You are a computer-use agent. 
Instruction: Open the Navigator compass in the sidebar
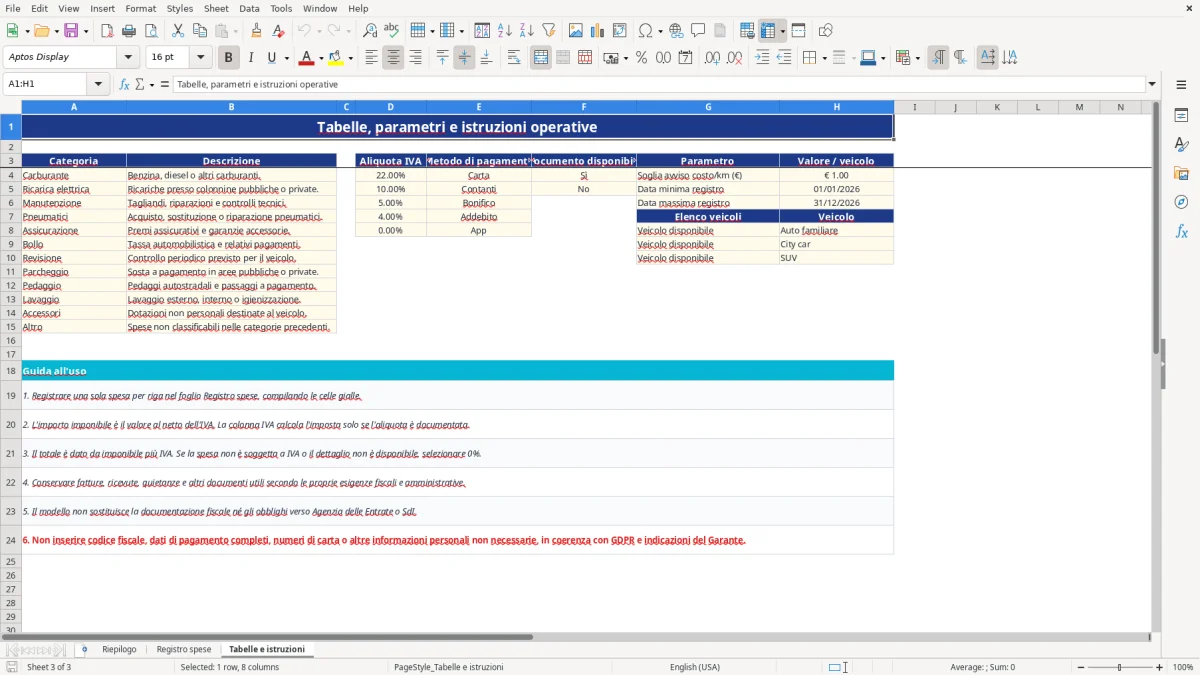coord(1181,202)
